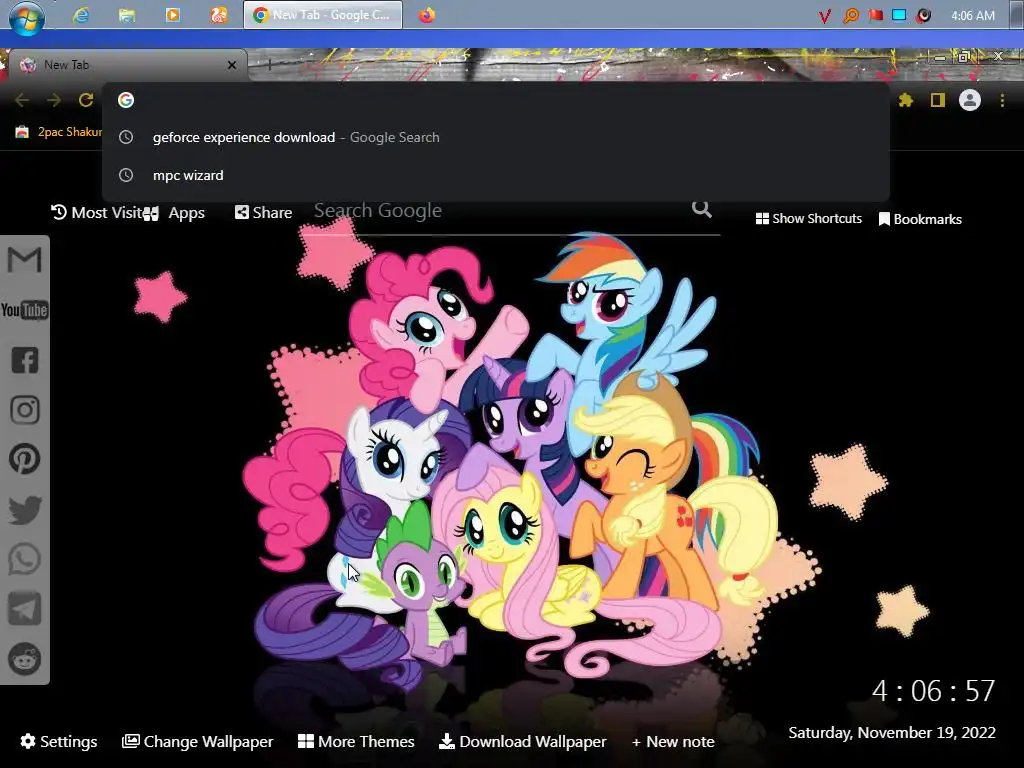Open the Apps link
Image resolution: width=1024 pixels, height=768 pixels.
[175, 213]
